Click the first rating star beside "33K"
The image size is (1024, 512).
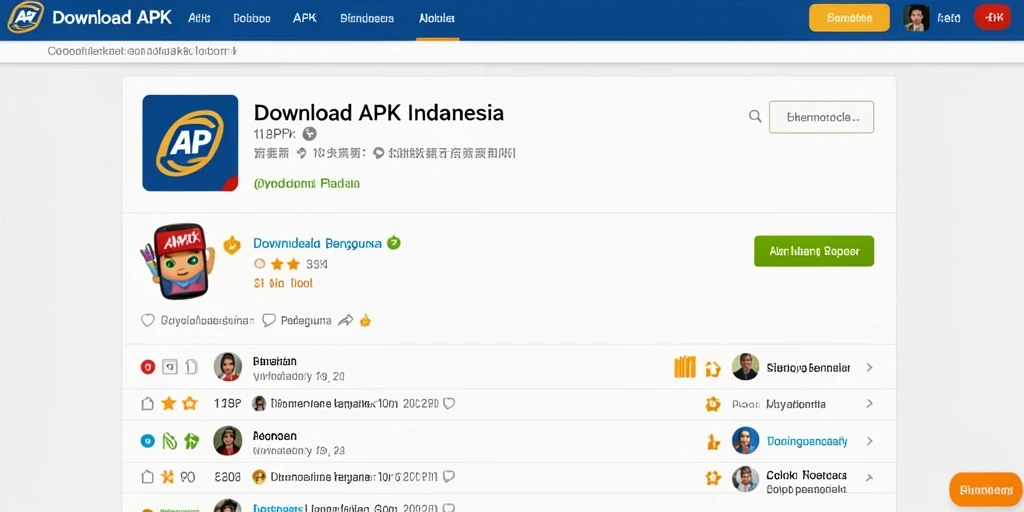pos(277,264)
